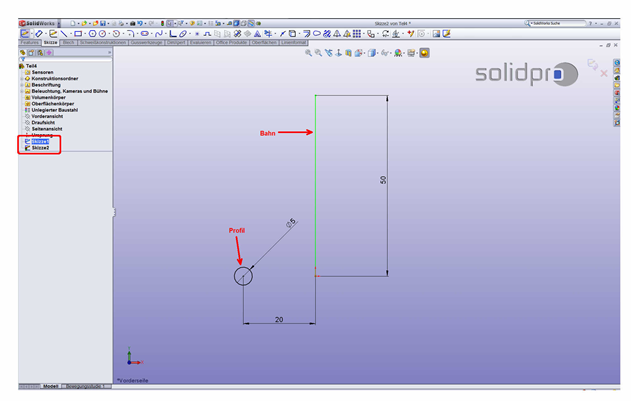This screenshot has height=401, width=631.
Task: Open the Blech tab
Action: click(x=68, y=42)
